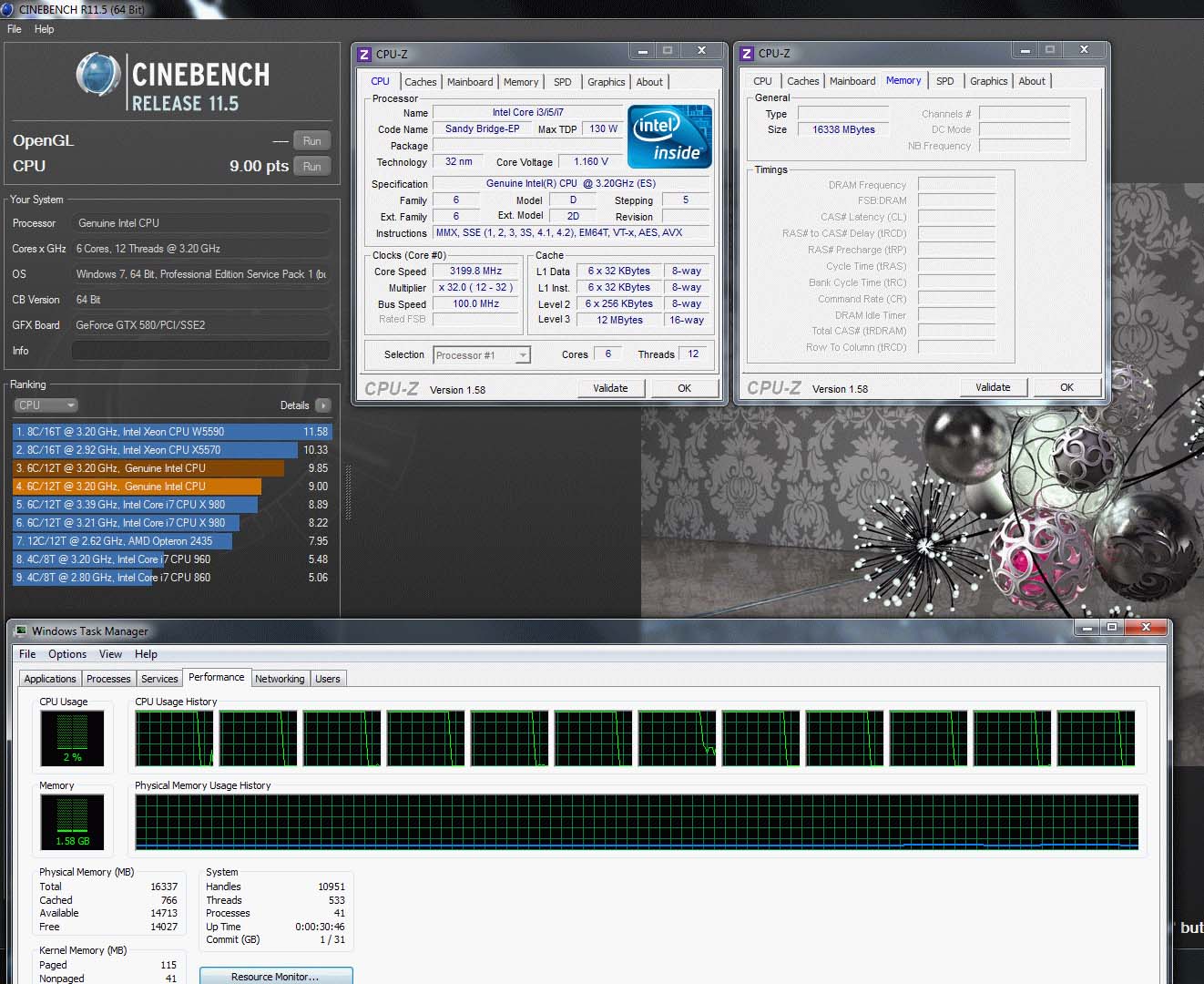The height and width of the screenshot is (984, 1204).
Task: Select ranking row with 9.85 score
Action: pyautogui.click(x=172, y=468)
